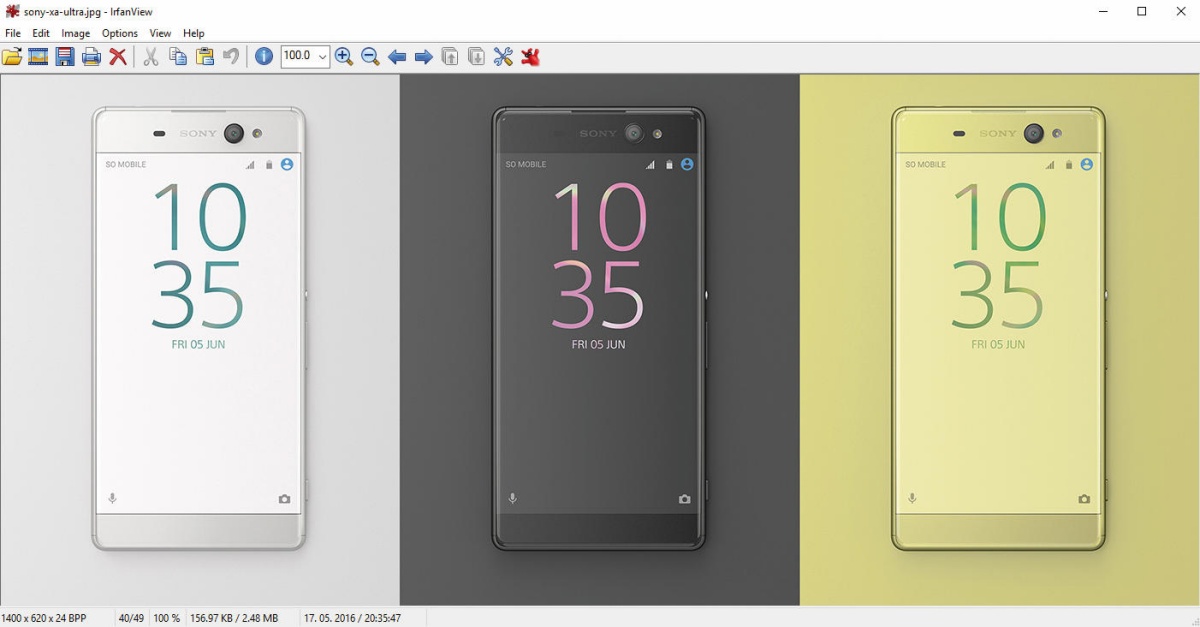Print the image using the printer icon

(x=91, y=57)
